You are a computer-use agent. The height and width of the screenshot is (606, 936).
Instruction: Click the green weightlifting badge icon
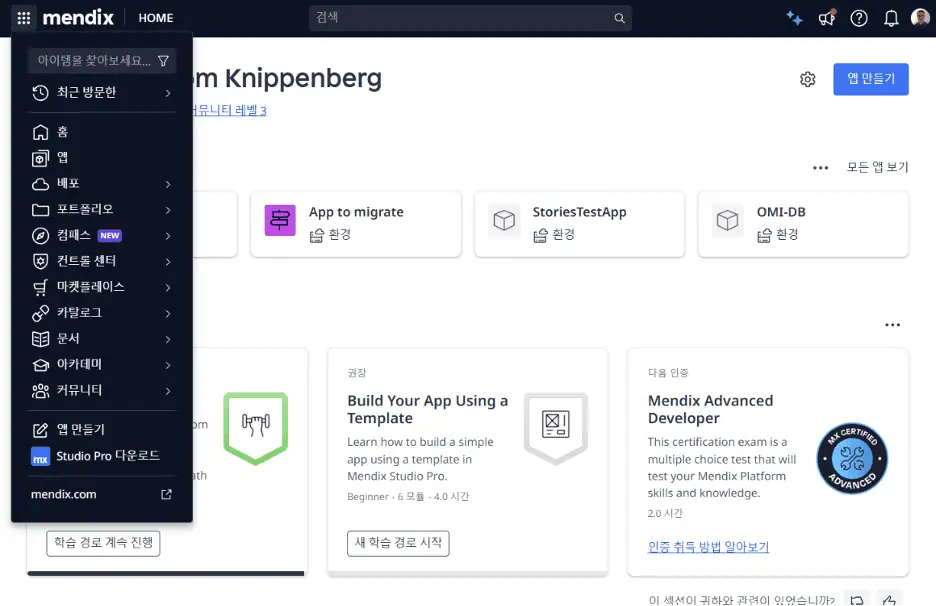tap(255, 427)
